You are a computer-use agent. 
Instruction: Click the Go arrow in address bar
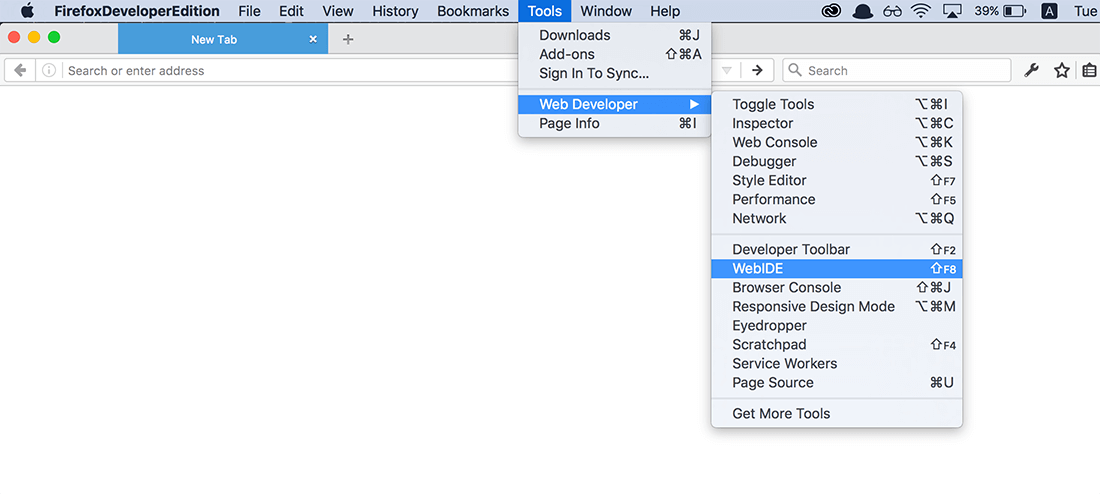757,70
